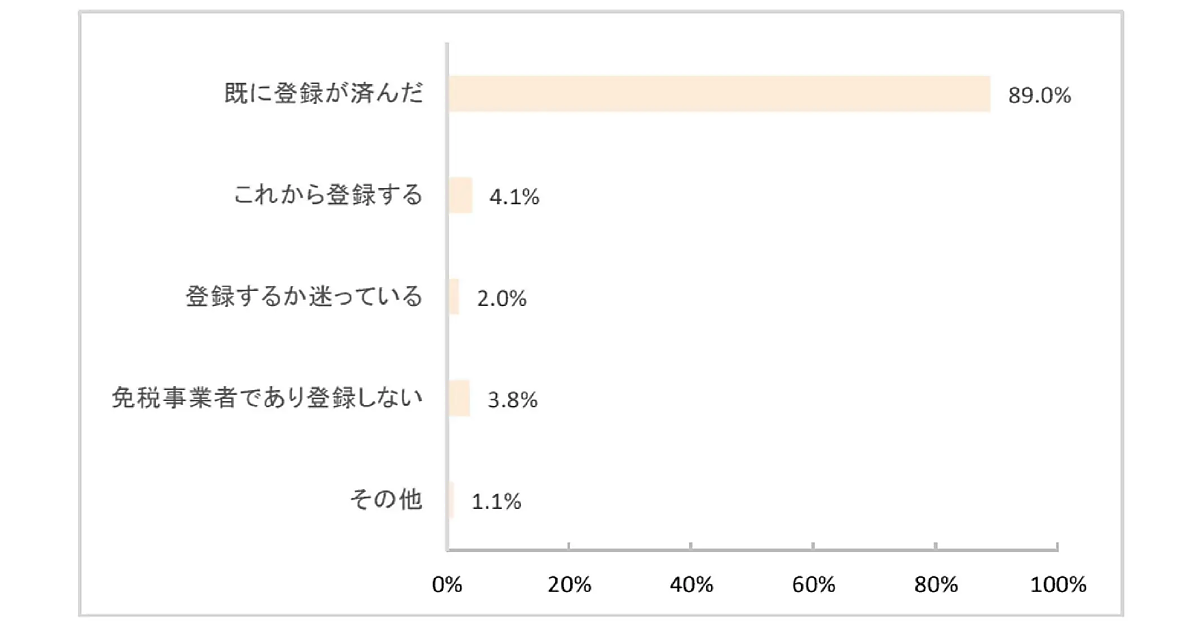This screenshot has width=1200, height=630.
Task: Click the 20% axis tick label
Action: point(568,586)
